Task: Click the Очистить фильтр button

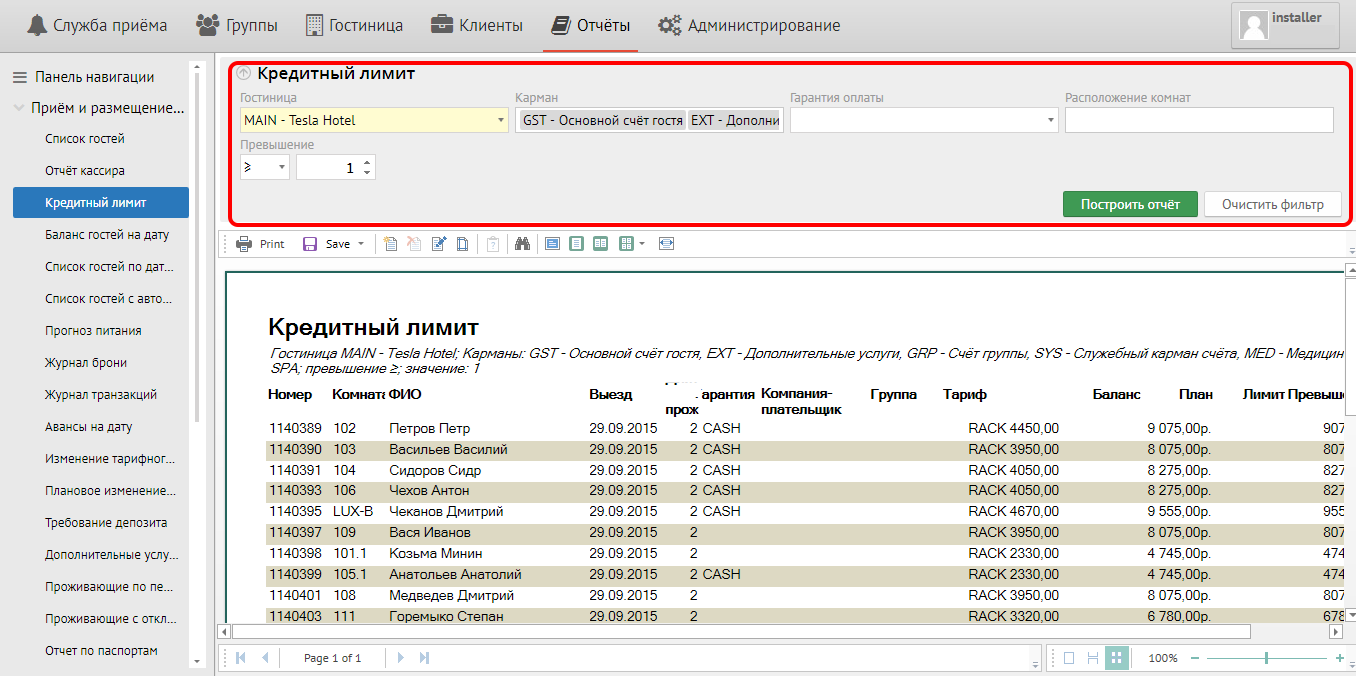Action: 1272,204
